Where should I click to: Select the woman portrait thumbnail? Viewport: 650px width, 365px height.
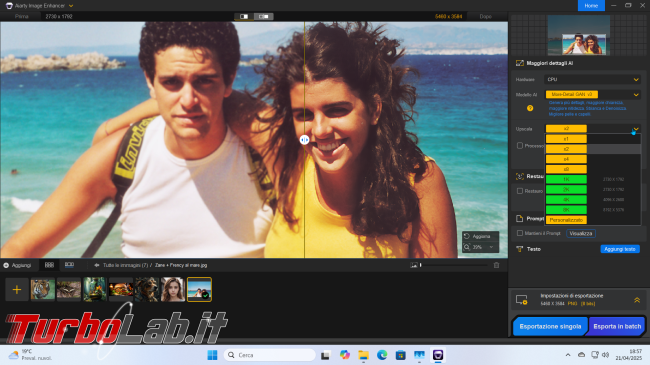(173, 290)
